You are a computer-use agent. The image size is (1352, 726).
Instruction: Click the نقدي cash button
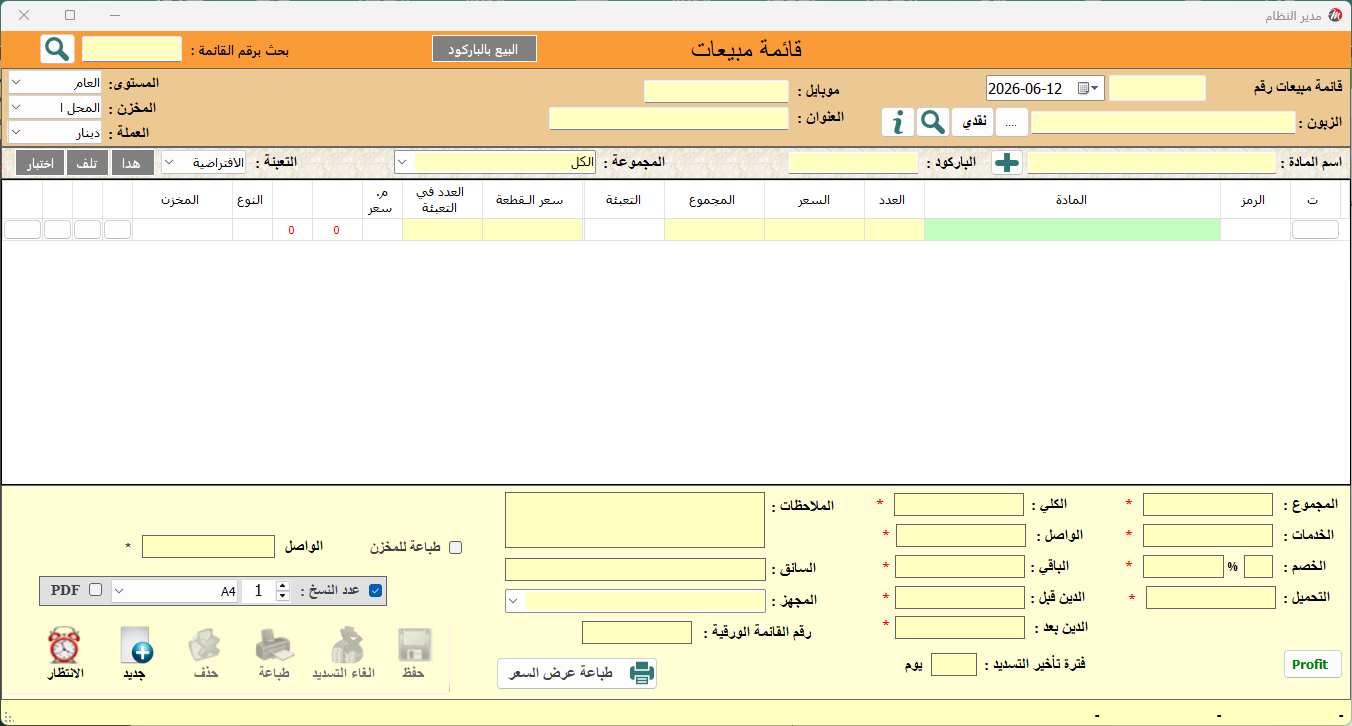click(x=972, y=122)
